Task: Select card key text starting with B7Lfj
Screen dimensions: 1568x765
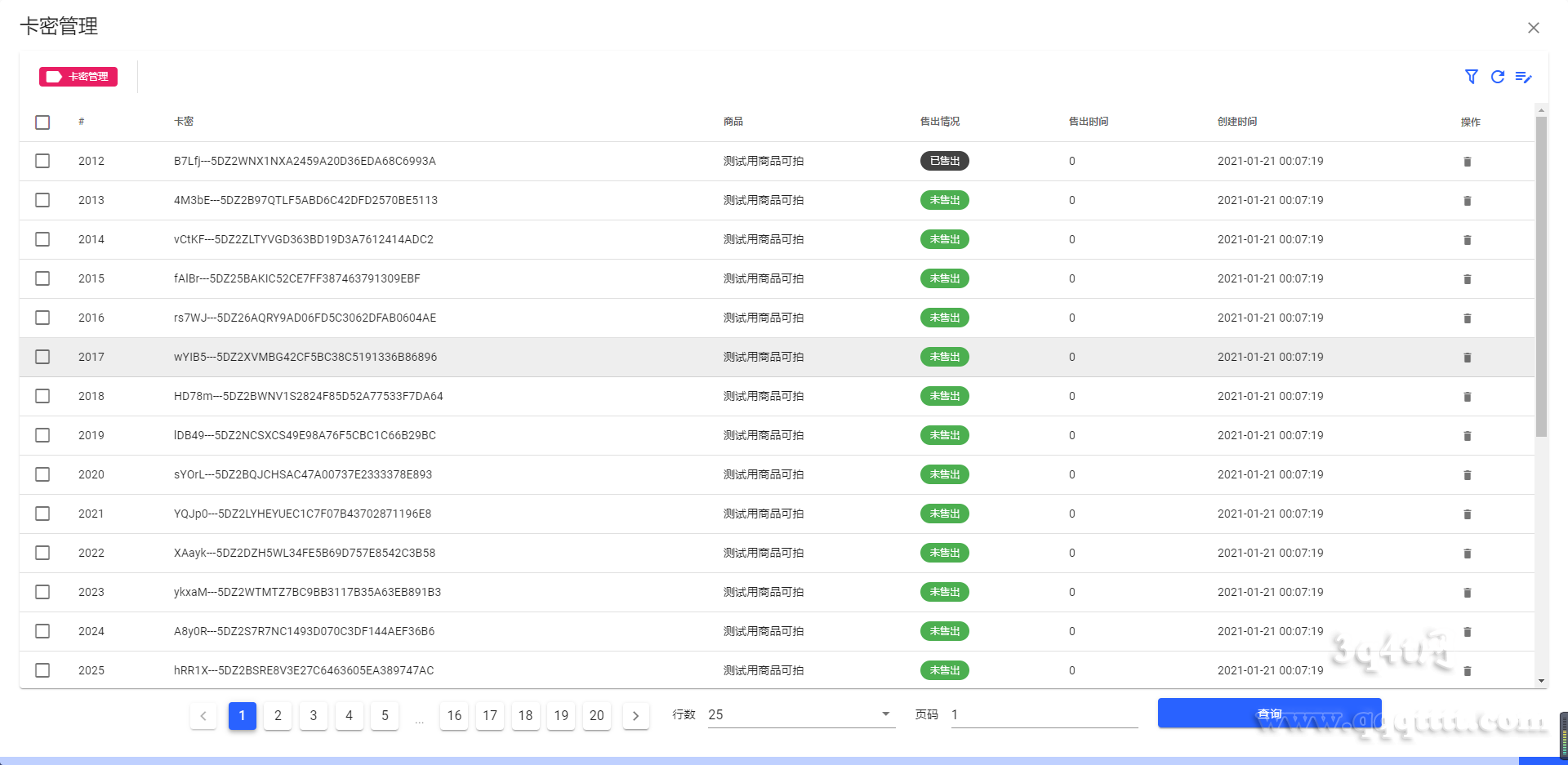Action: click(305, 161)
